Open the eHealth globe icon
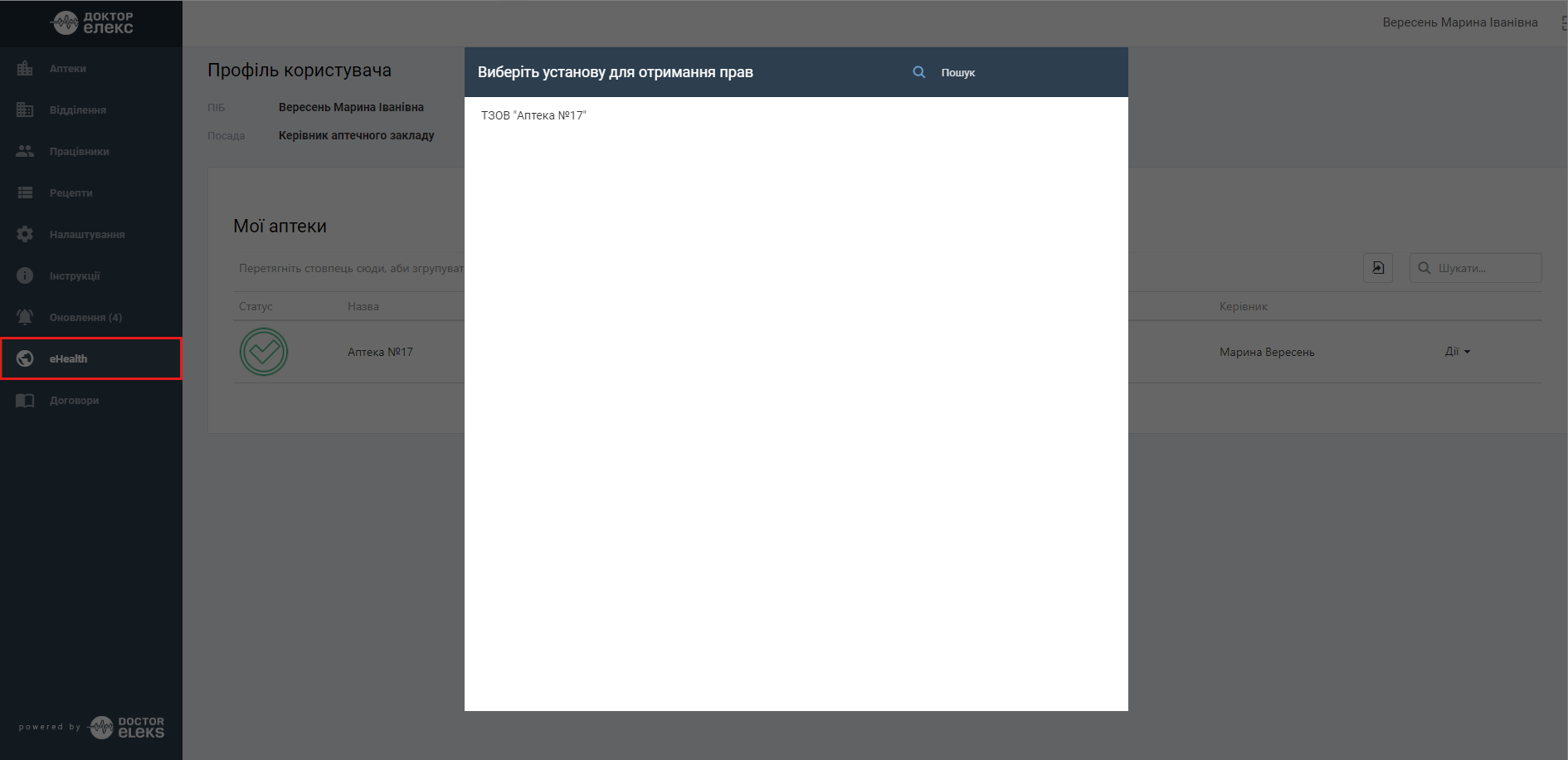Viewport: 1568px width, 760px height. click(25, 358)
